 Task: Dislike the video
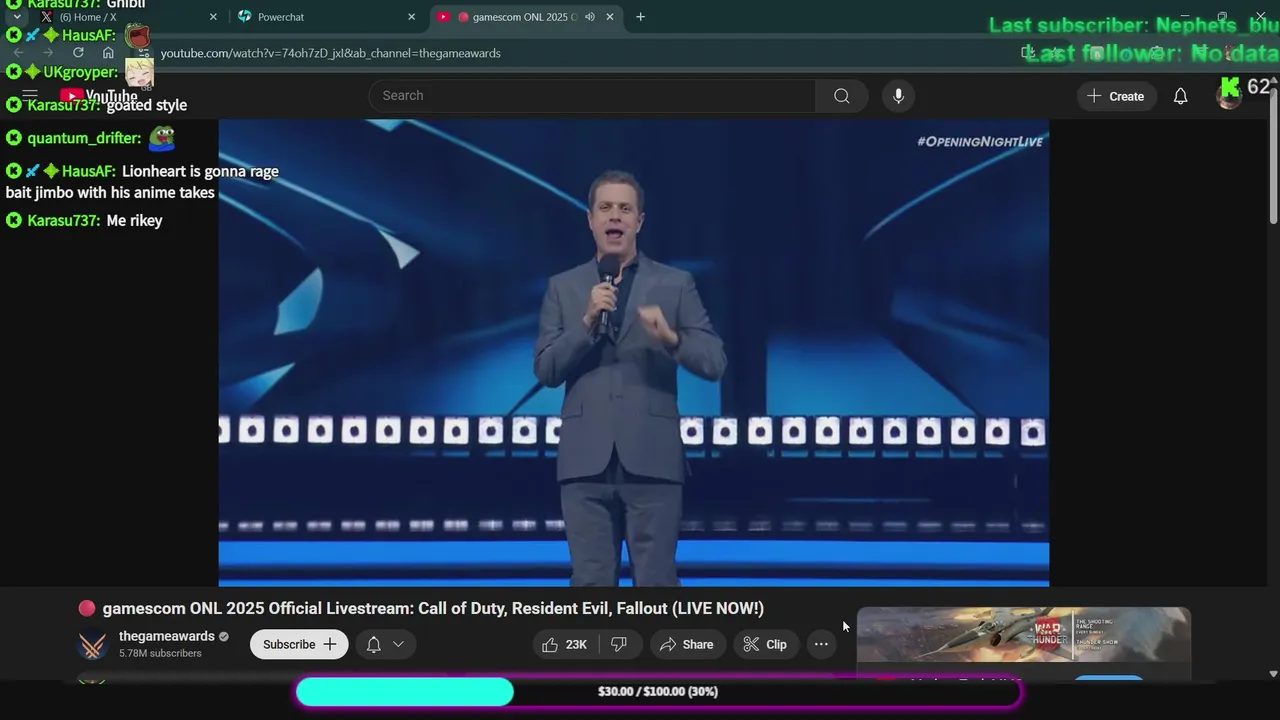click(x=620, y=644)
